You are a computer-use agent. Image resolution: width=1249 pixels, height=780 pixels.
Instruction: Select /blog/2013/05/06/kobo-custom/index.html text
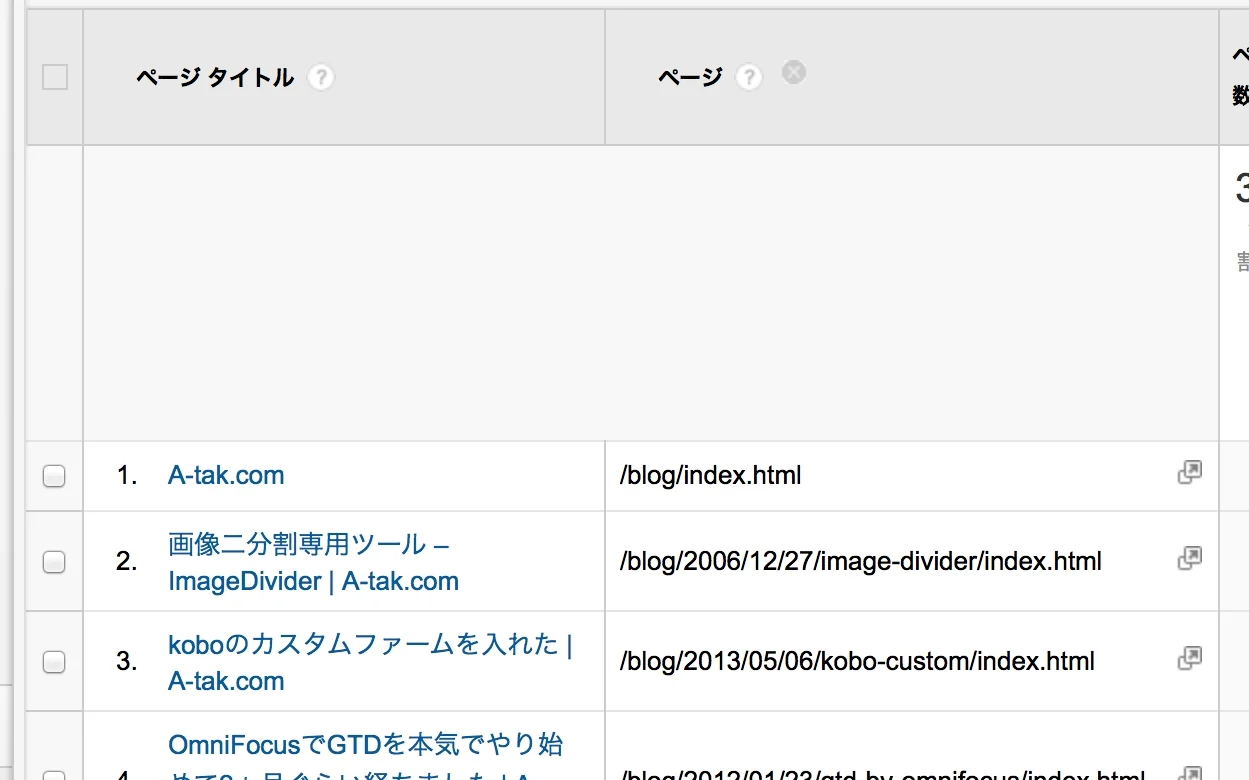(x=857, y=661)
